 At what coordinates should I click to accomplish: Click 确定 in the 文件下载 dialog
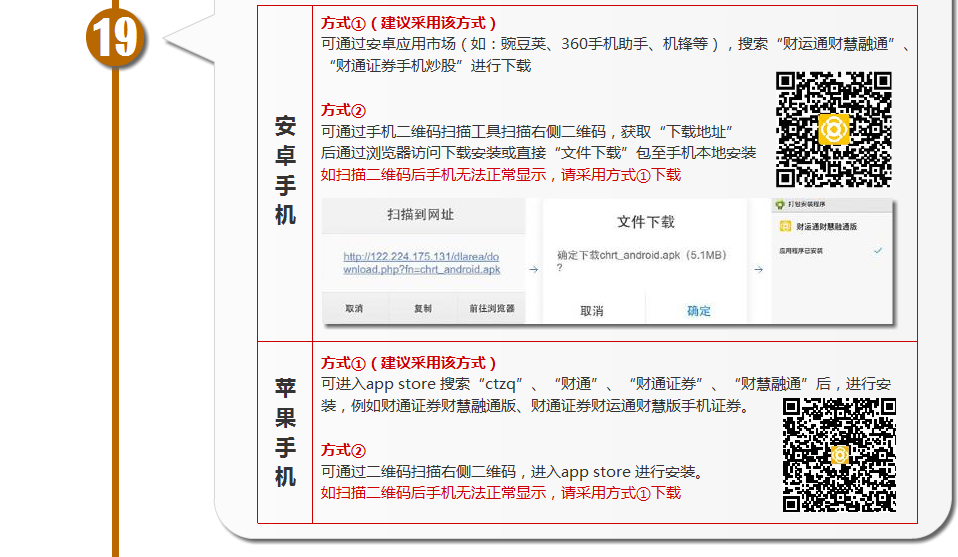click(x=699, y=311)
